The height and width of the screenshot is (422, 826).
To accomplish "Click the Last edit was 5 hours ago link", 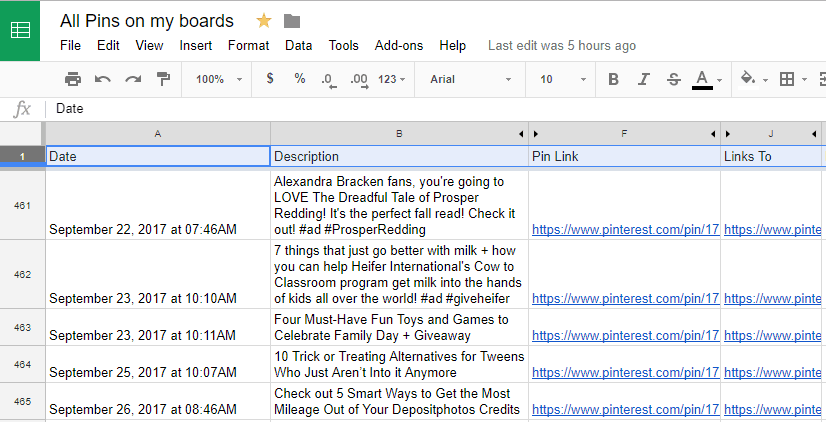I will click(562, 45).
